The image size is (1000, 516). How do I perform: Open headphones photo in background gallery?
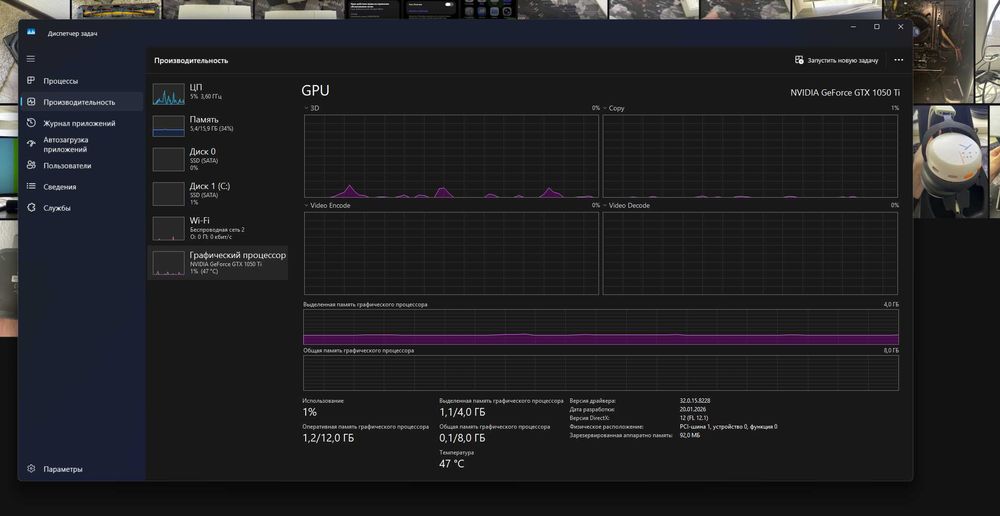950,161
